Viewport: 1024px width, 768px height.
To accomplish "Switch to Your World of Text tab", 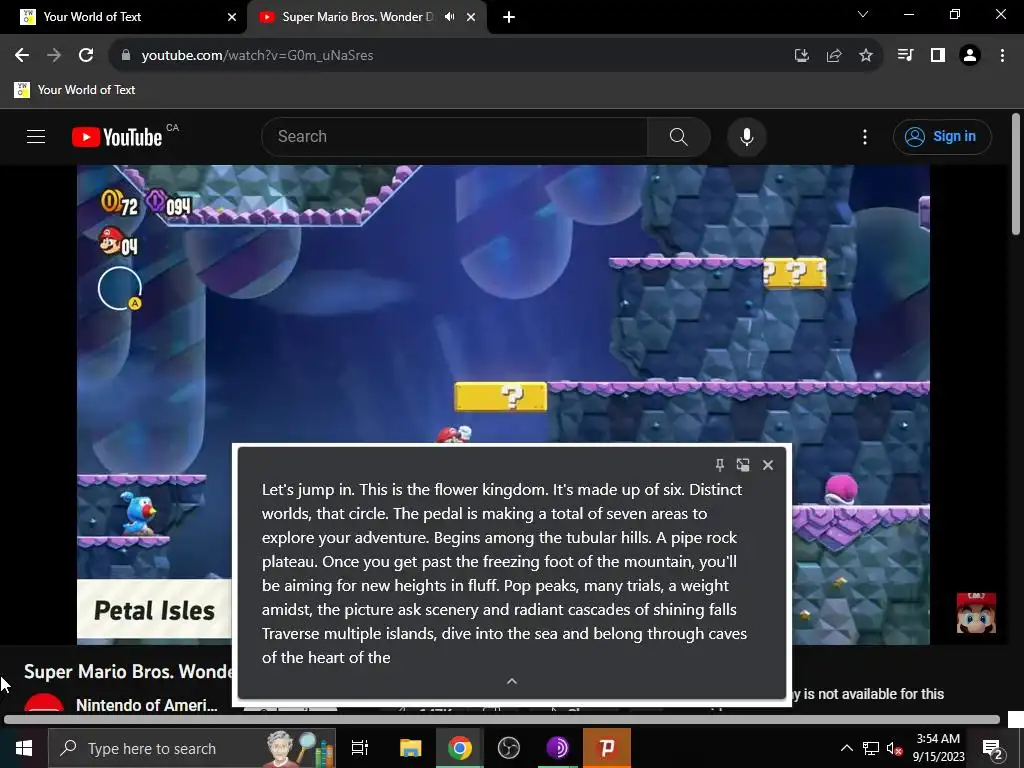I will [123, 17].
